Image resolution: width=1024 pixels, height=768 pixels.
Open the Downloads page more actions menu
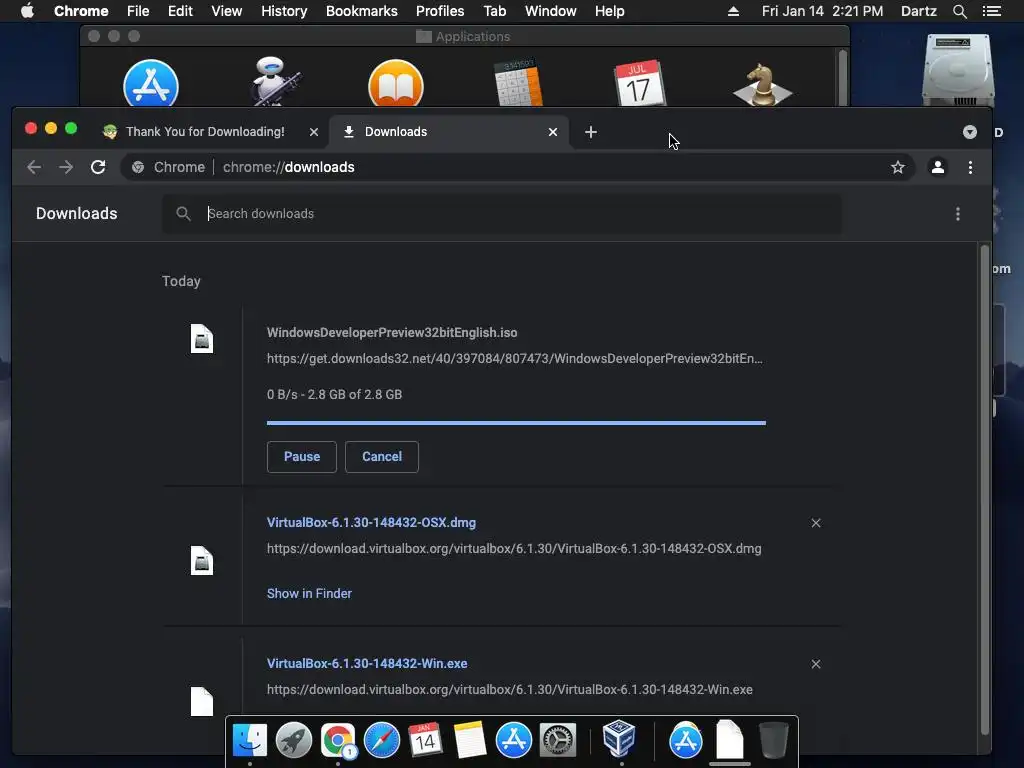(x=957, y=214)
